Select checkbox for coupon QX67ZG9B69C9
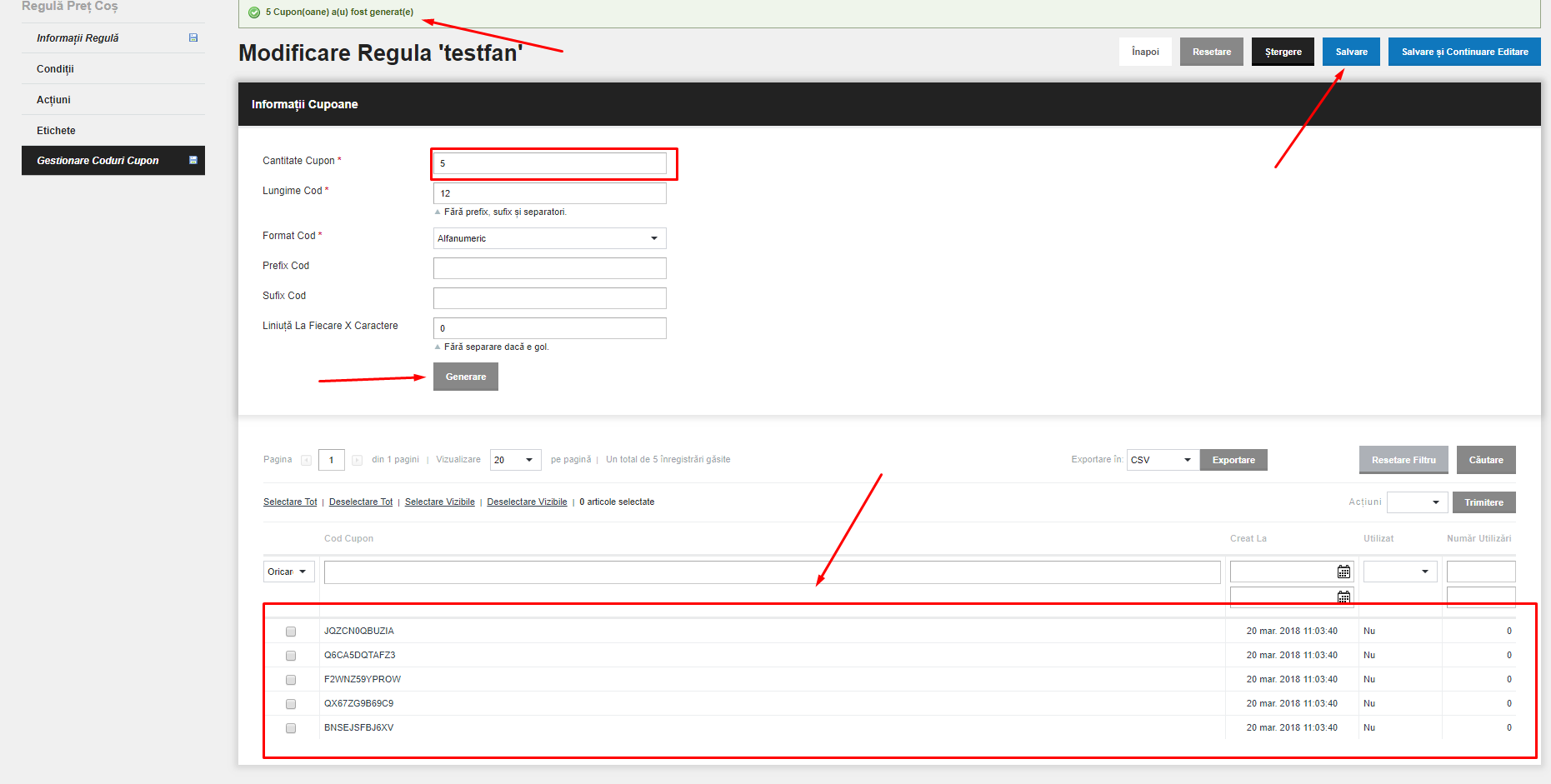 291,704
